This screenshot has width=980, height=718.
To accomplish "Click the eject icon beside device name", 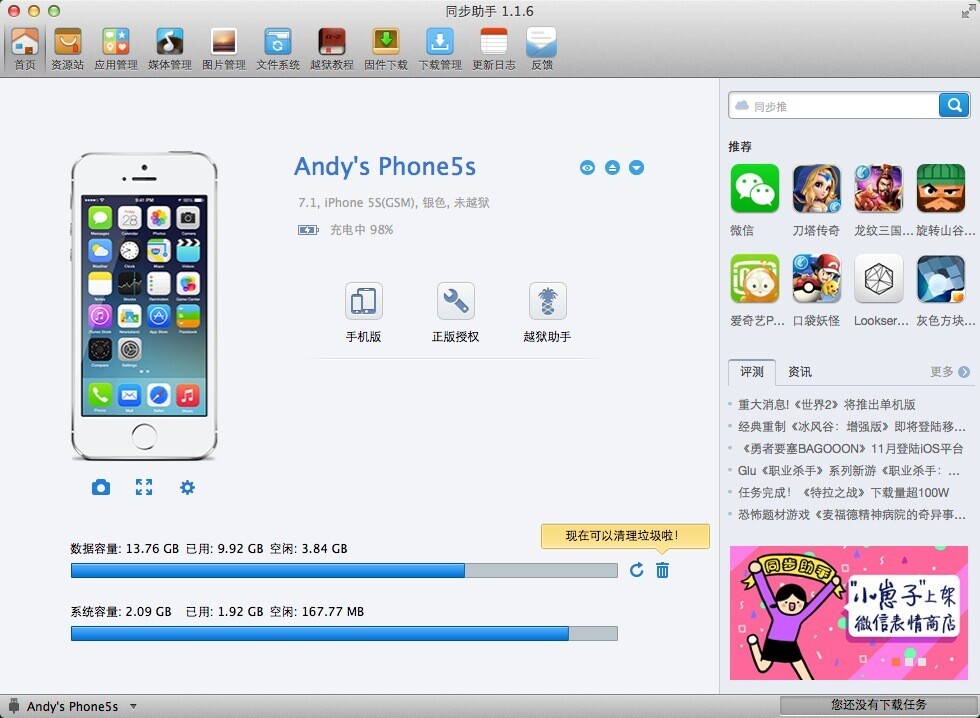I will coord(612,167).
